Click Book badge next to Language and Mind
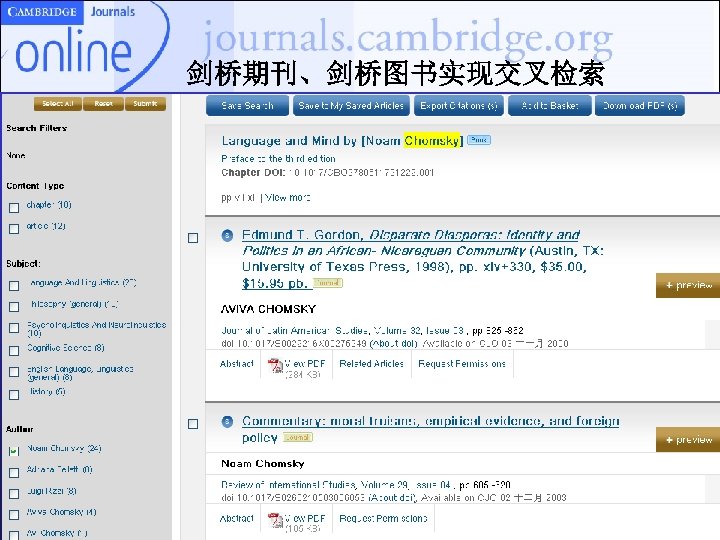This screenshot has height=540, width=720. [479, 140]
